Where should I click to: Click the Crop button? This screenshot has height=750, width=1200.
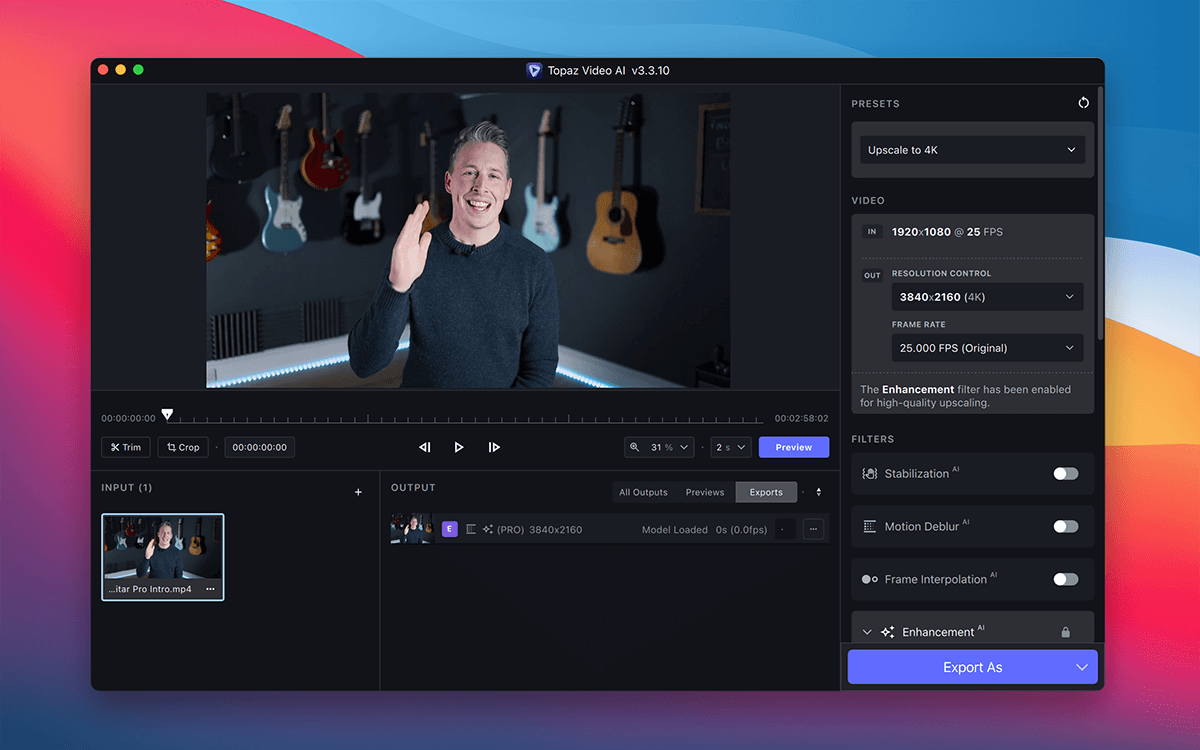point(183,447)
